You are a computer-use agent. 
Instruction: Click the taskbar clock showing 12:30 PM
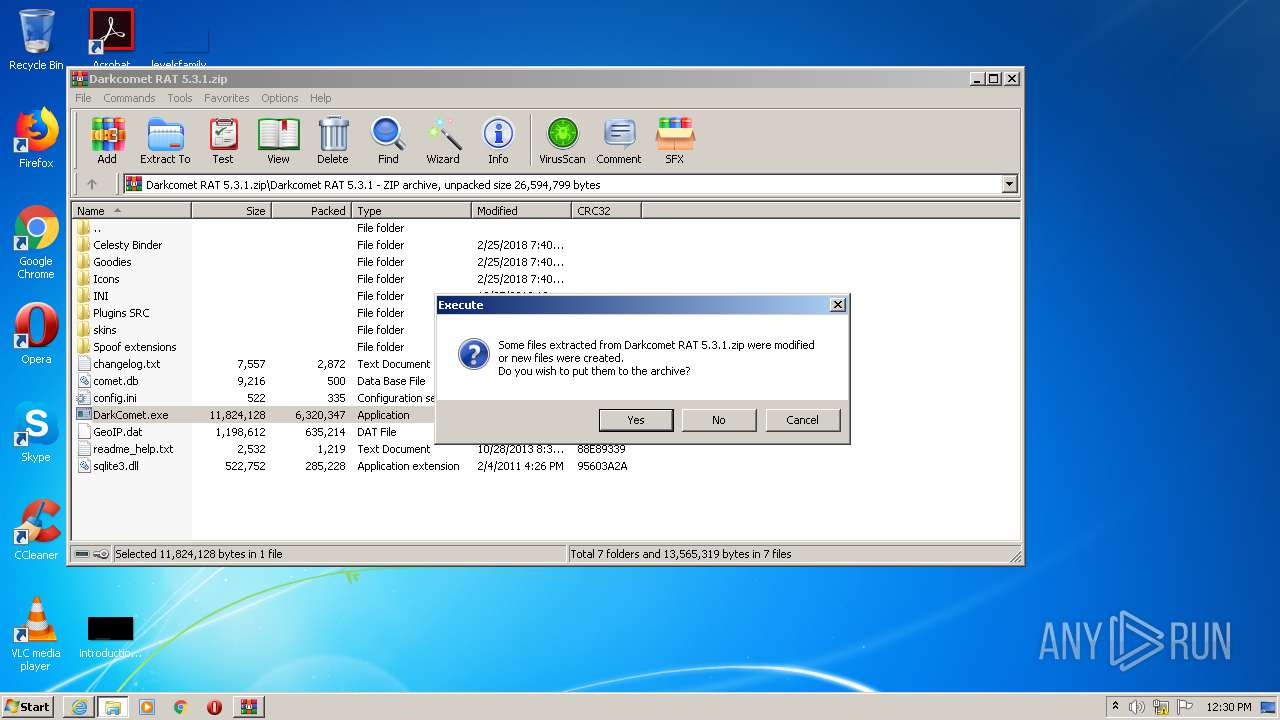point(1228,707)
